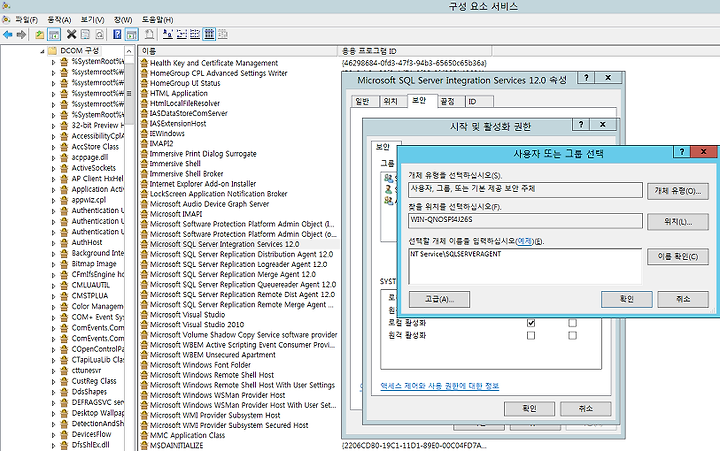Click the Back arrow toolbar icon
The height and width of the screenshot is (451, 720).
(x=8, y=34)
